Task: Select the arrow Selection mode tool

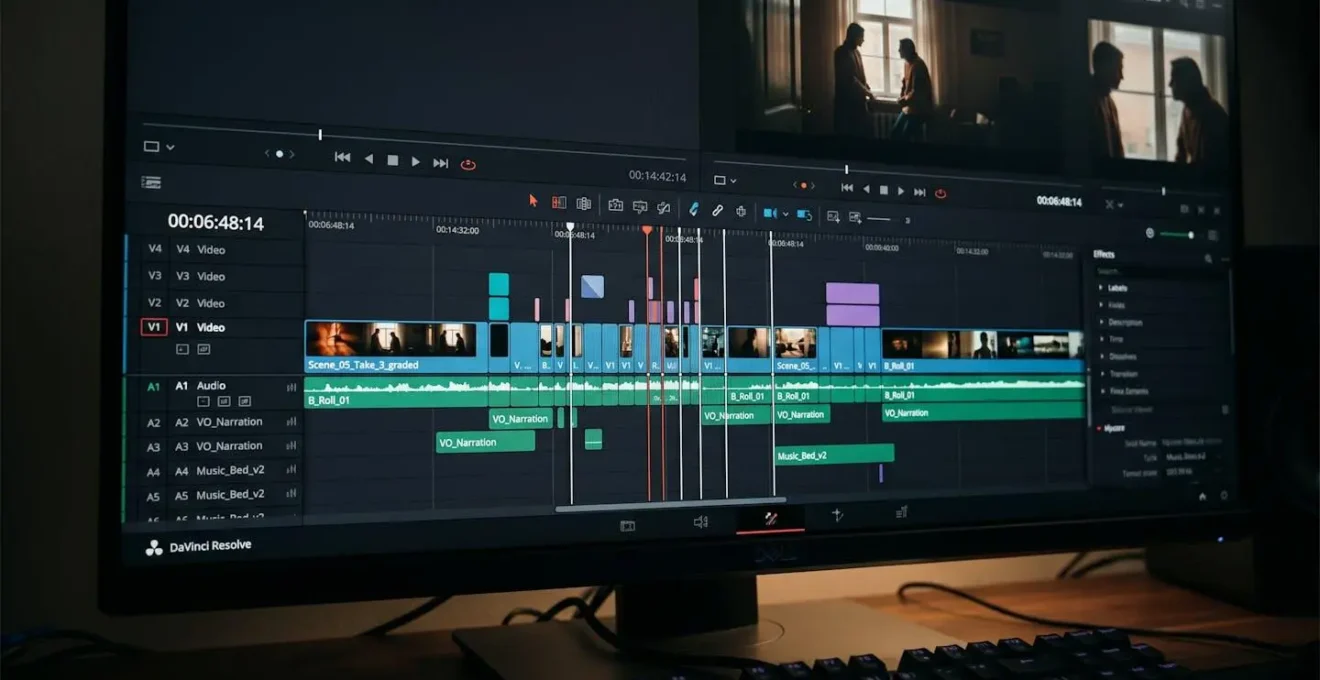Action: point(533,201)
